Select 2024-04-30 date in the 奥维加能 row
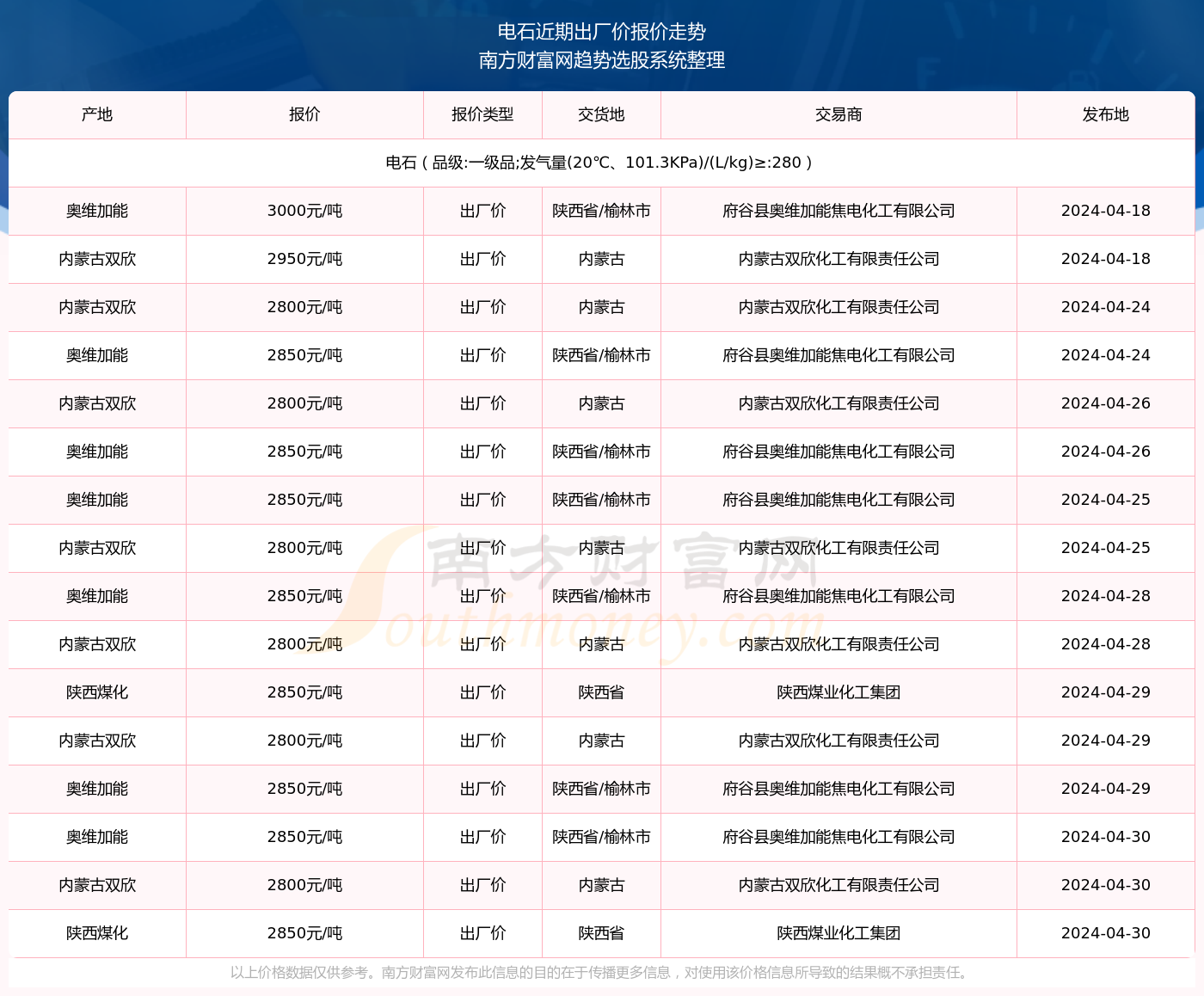This screenshot has width=1204, height=996. click(x=1106, y=837)
